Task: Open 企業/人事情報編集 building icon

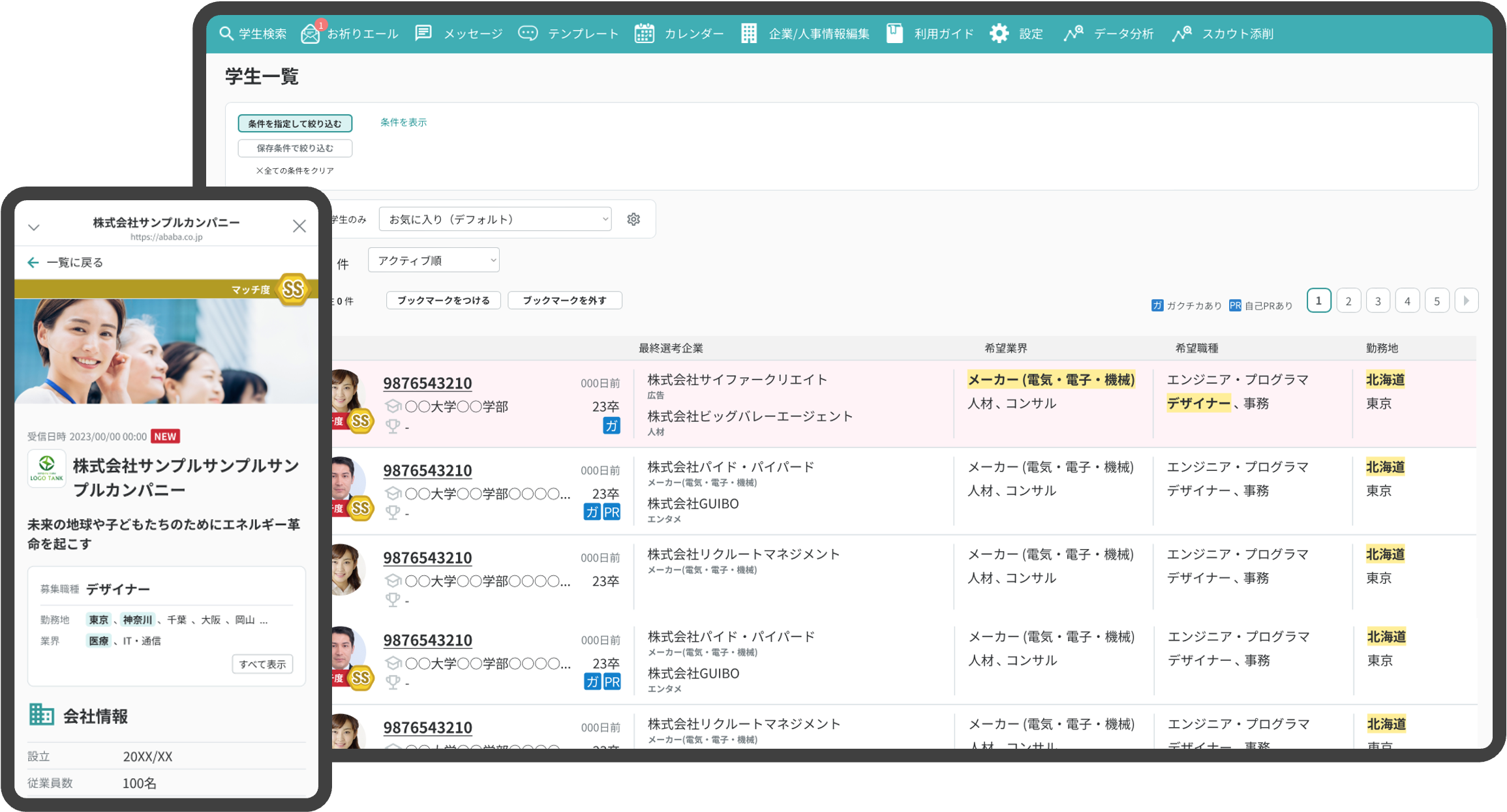Action: 749,33
